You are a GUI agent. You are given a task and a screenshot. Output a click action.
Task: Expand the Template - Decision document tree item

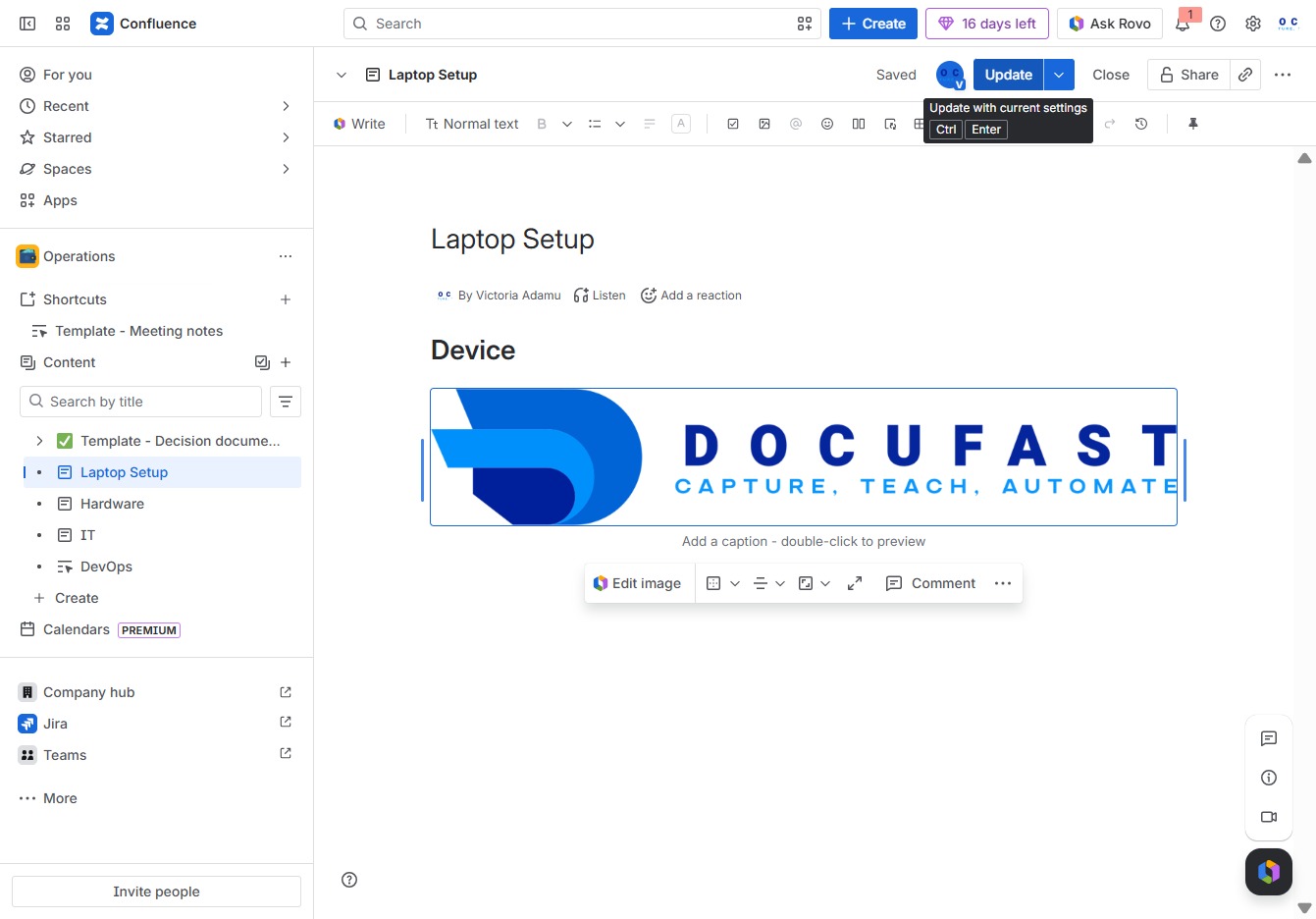(x=39, y=441)
